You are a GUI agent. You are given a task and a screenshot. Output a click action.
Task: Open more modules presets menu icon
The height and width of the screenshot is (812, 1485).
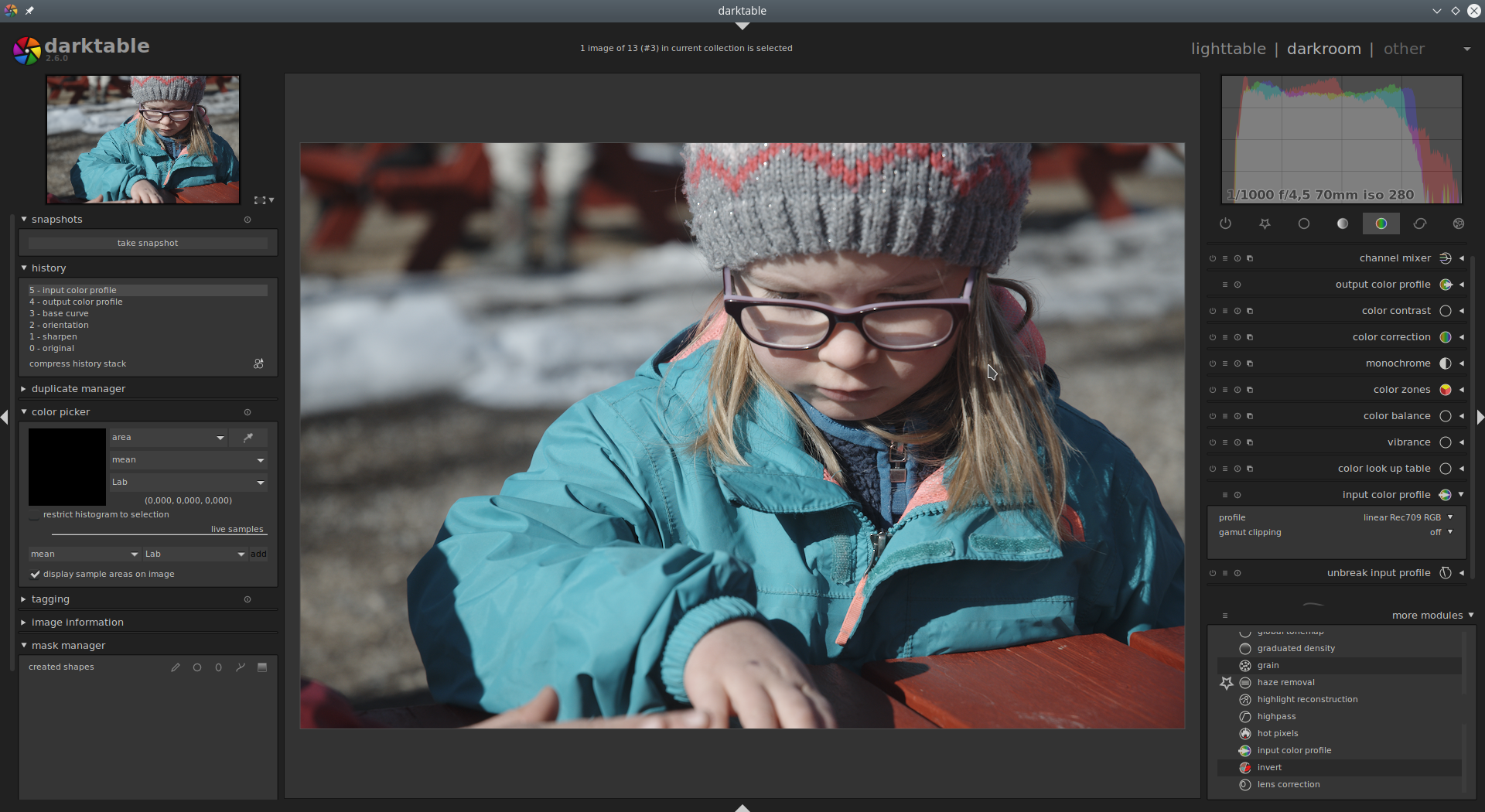(x=1225, y=616)
